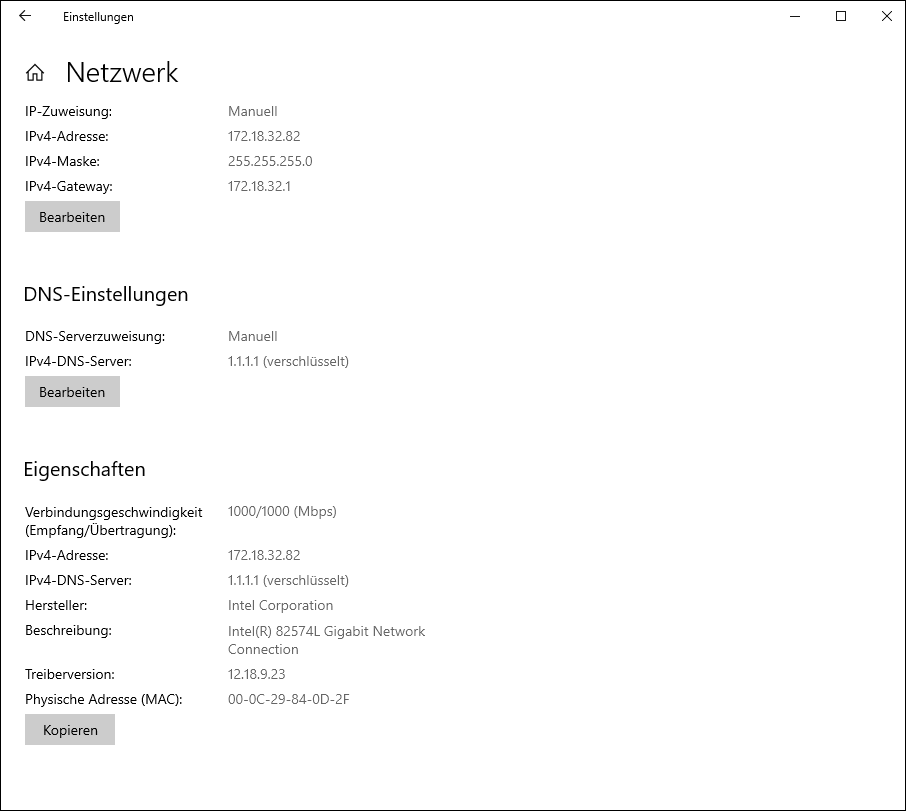The height and width of the screenshot is (811, 906).
Task: Click the MAC address 00-0C-29-84-0D-2F
Action: tap(288, 699)
